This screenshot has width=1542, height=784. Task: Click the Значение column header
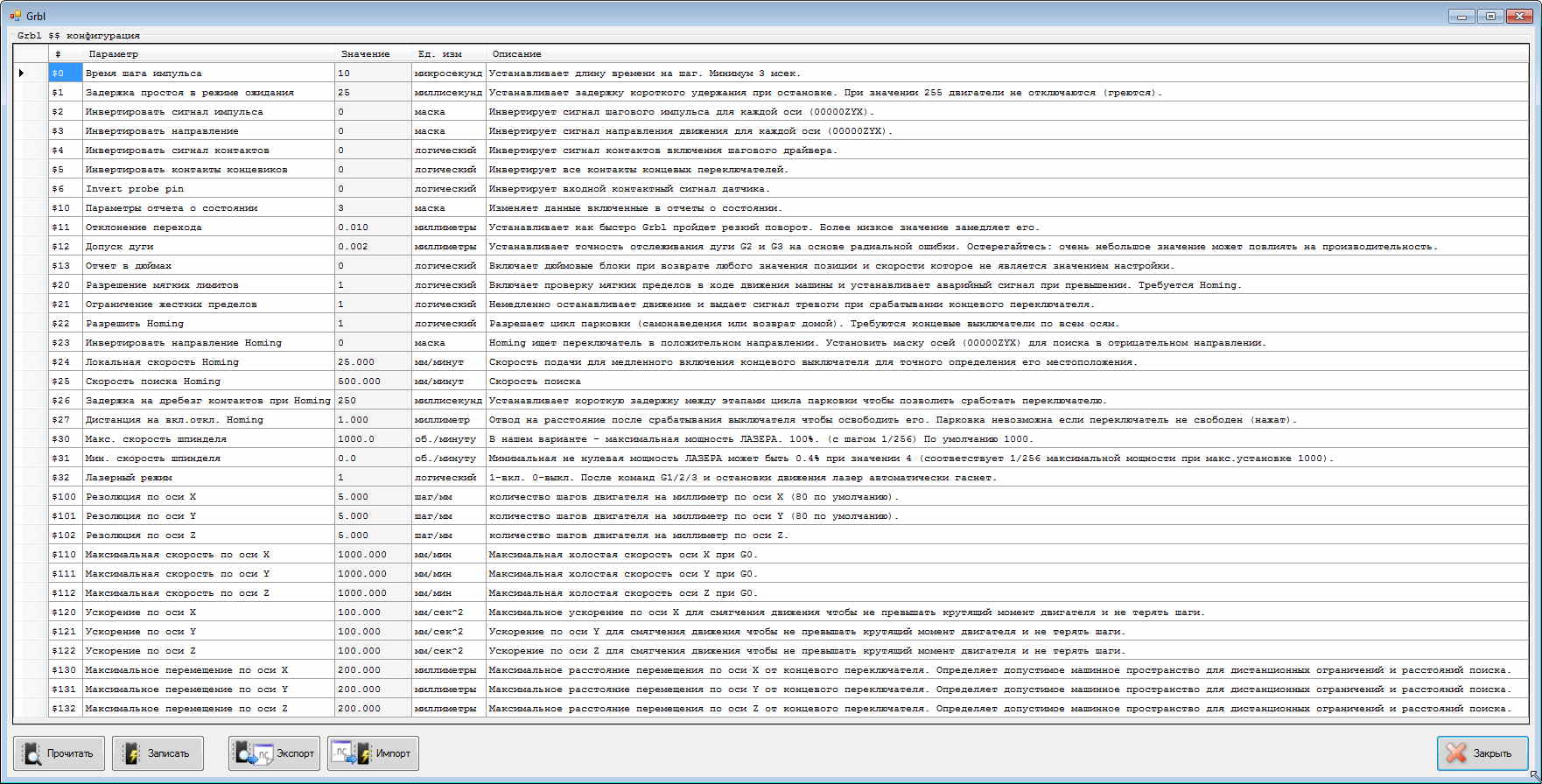pos(372,54)
